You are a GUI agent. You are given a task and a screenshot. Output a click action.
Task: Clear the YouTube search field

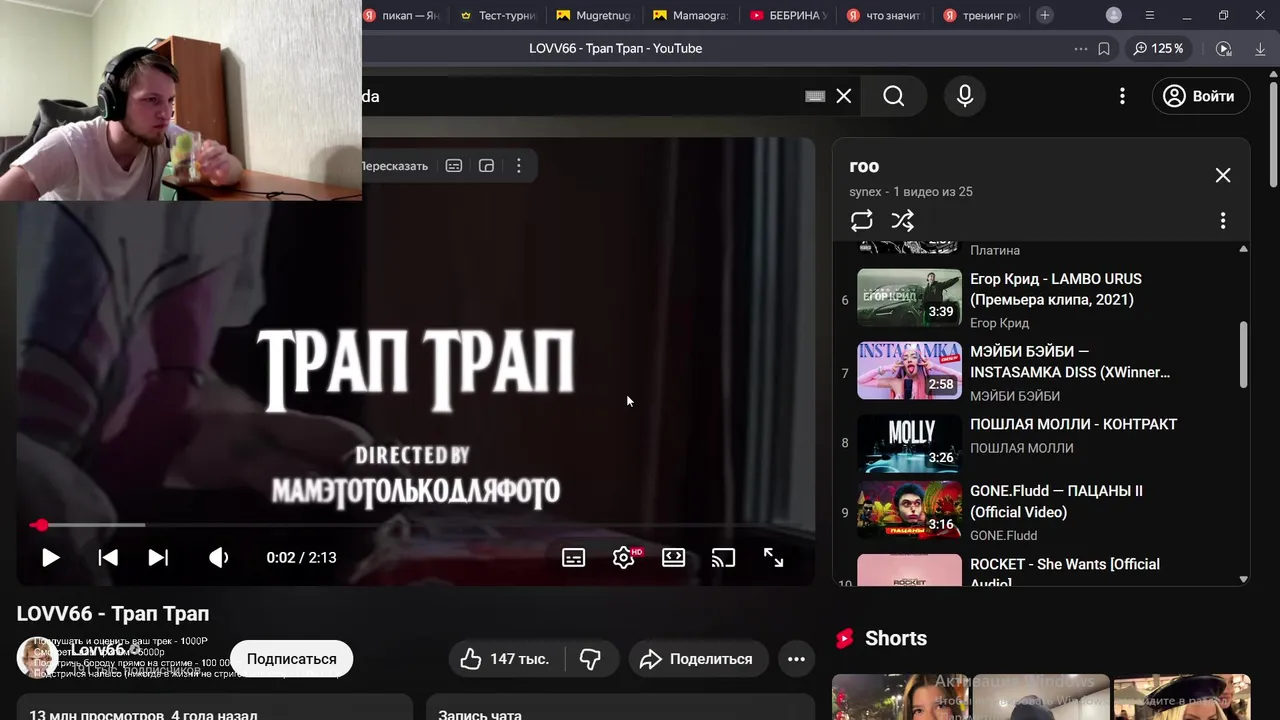pyautogui.click(x=844, y=96)
